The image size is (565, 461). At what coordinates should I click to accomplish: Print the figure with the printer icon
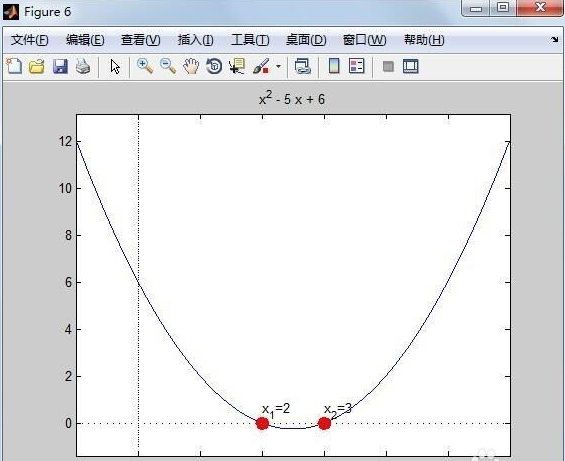[x=83, y=66]
